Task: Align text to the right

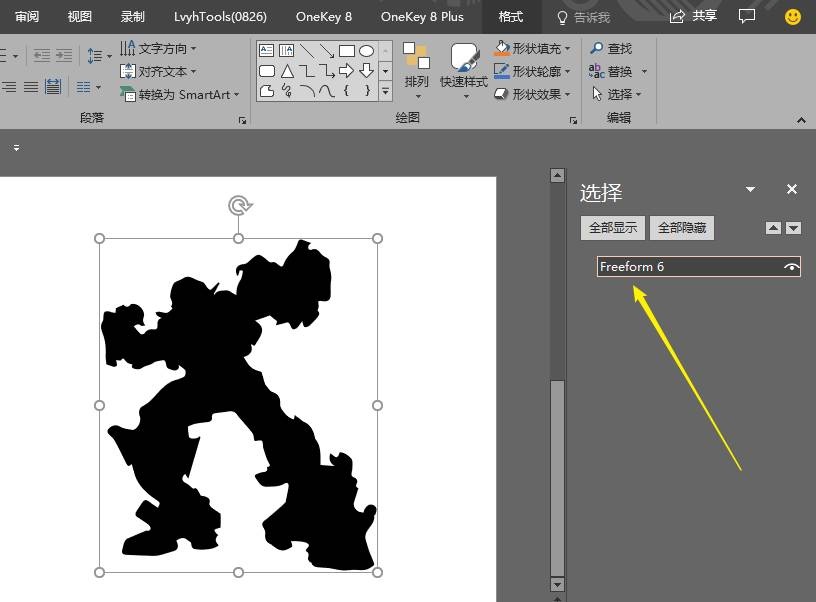Action: pos(9,87)
